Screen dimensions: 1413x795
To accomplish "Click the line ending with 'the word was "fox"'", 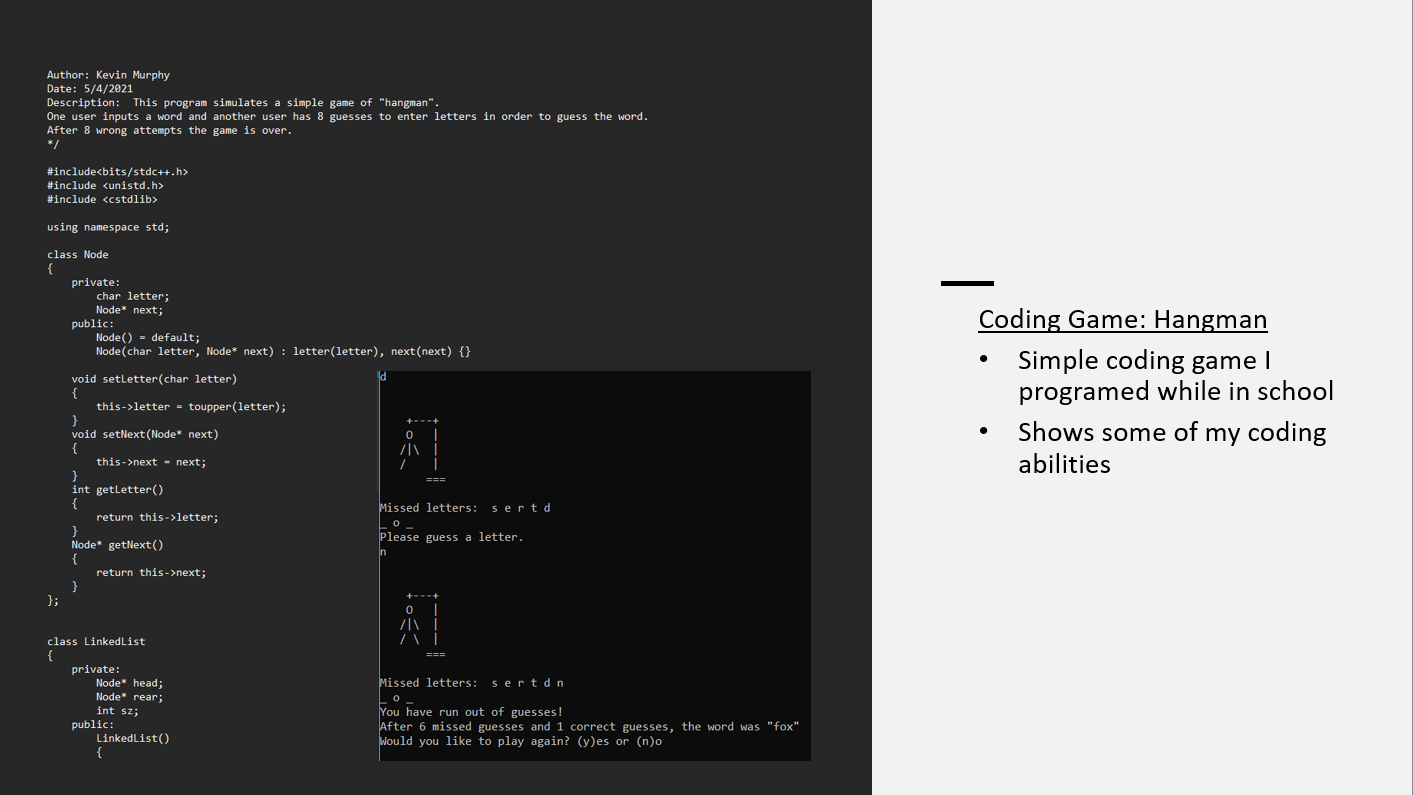I will pos(589,727).
